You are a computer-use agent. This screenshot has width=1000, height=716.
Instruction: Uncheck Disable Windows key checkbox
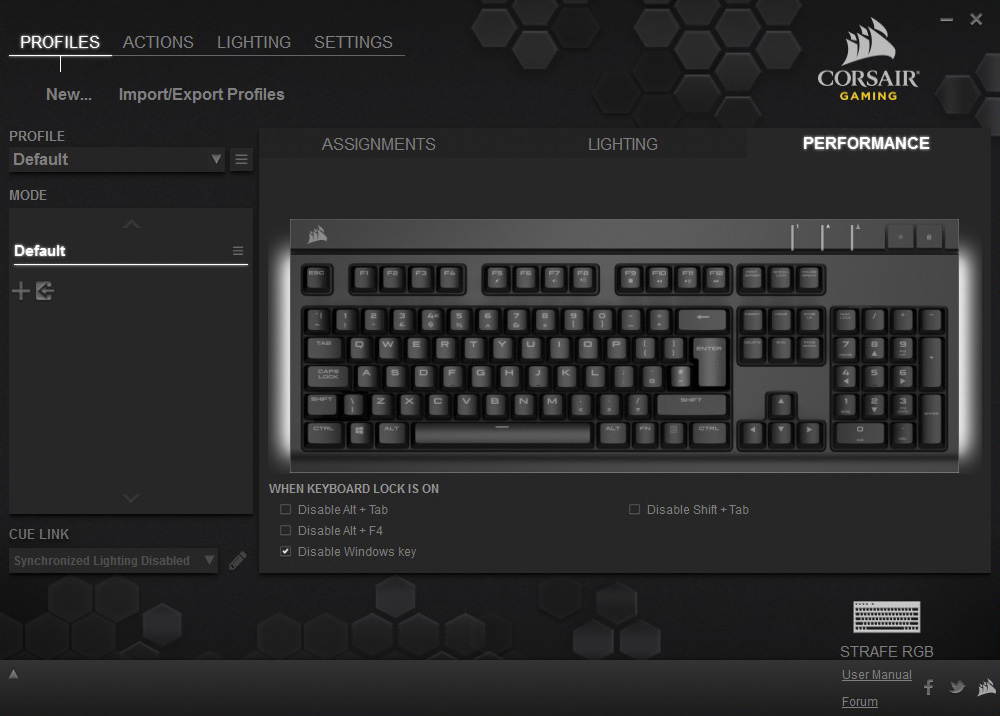286,552
